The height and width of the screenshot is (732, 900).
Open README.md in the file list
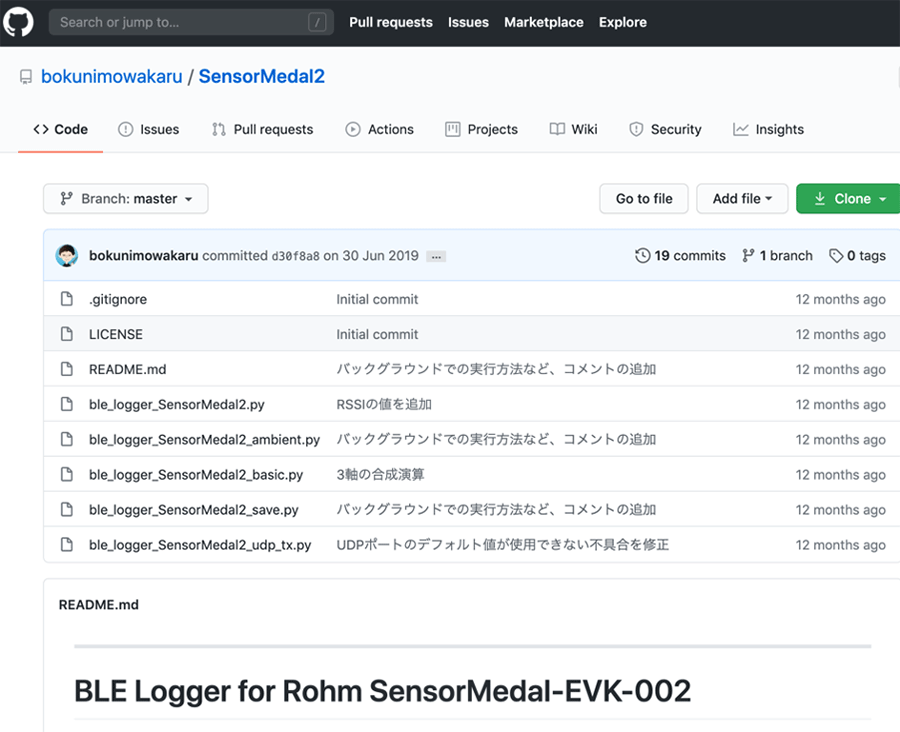[x=127, y=369]
